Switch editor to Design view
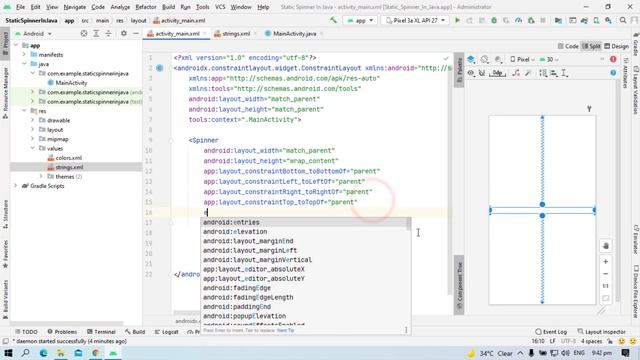This screenshot has height=360, width=640. coord(617,46)
